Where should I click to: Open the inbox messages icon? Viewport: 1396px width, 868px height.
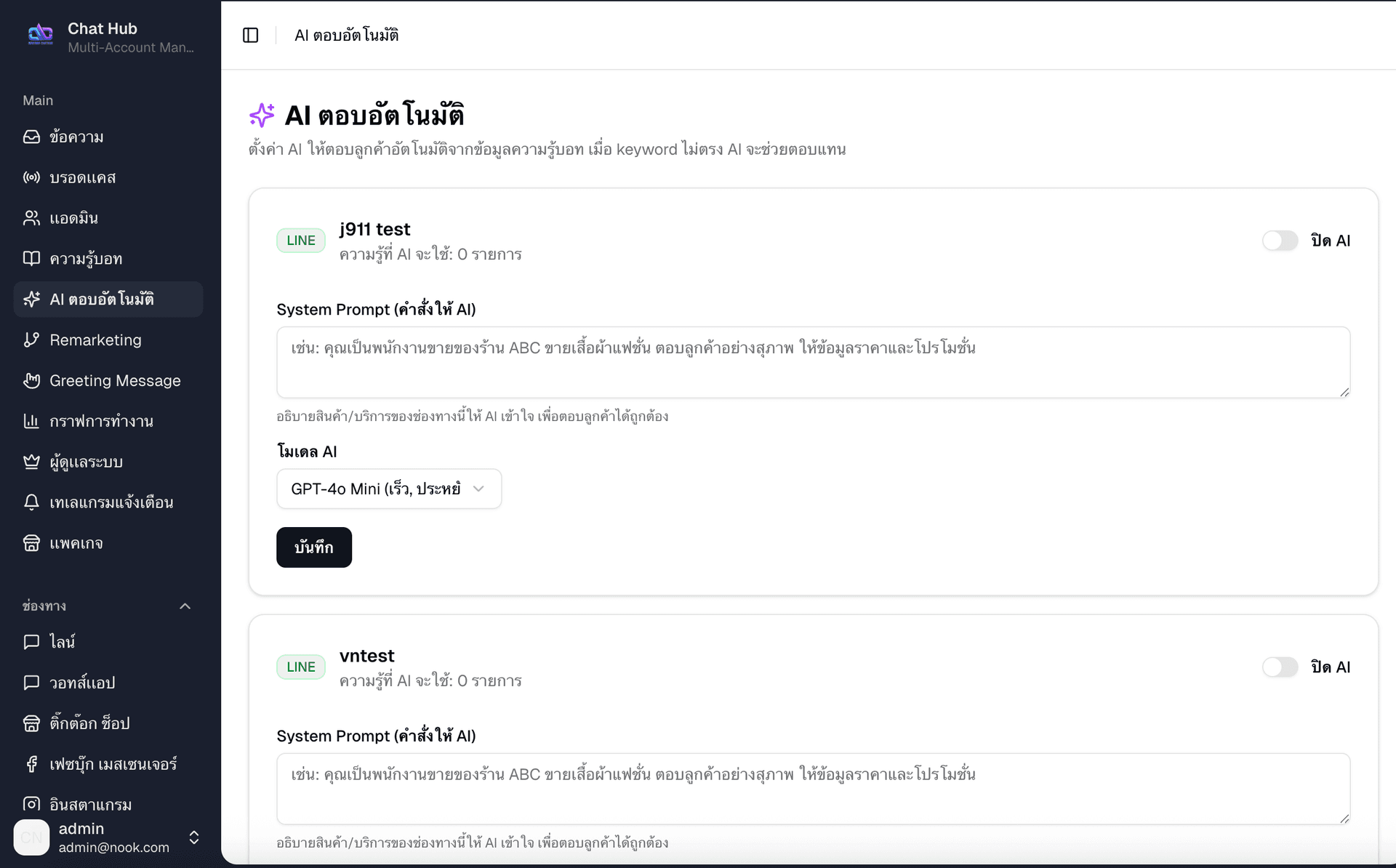pos(31,137)
